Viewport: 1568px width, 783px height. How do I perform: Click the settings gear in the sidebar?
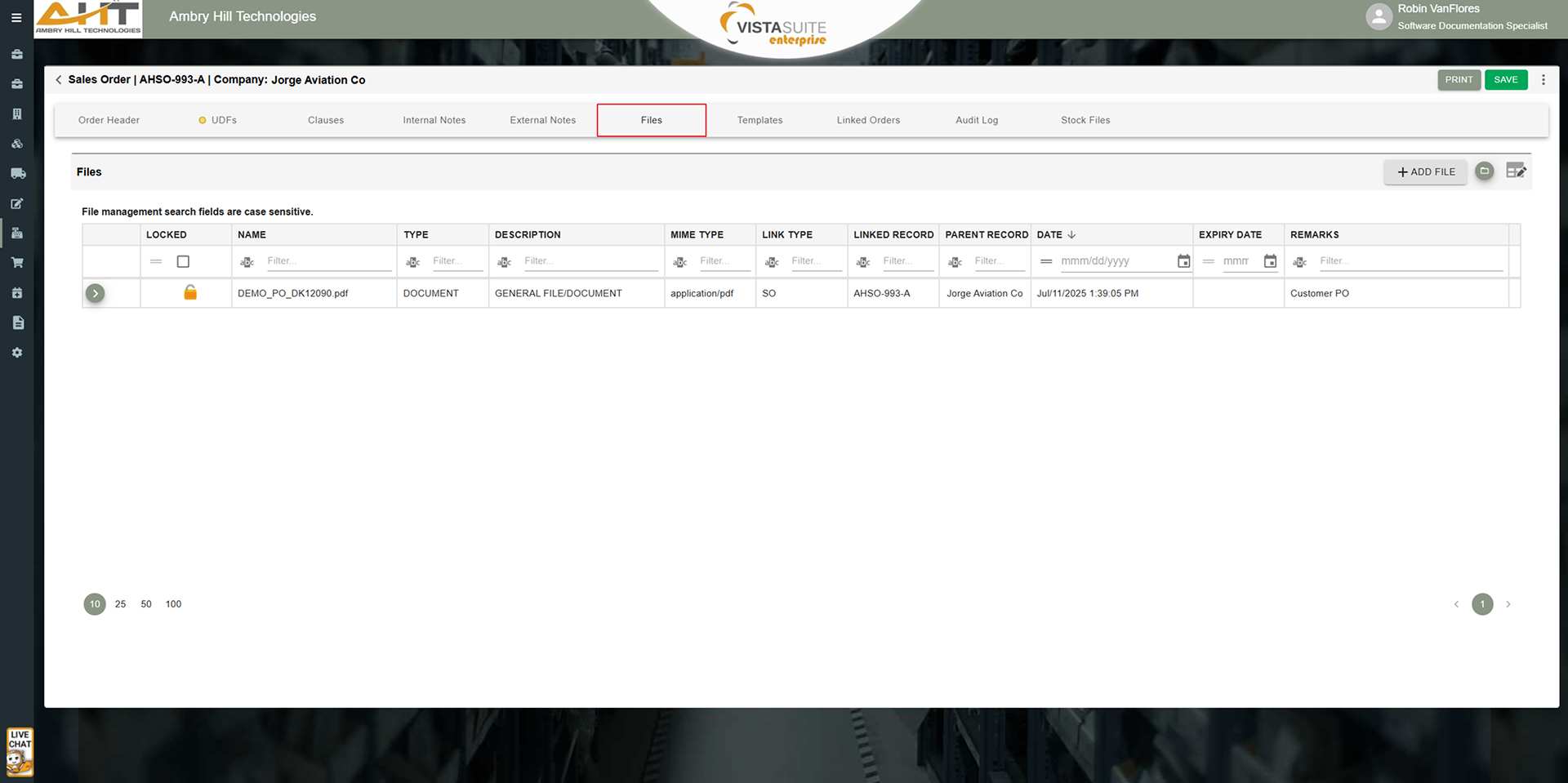17,353
